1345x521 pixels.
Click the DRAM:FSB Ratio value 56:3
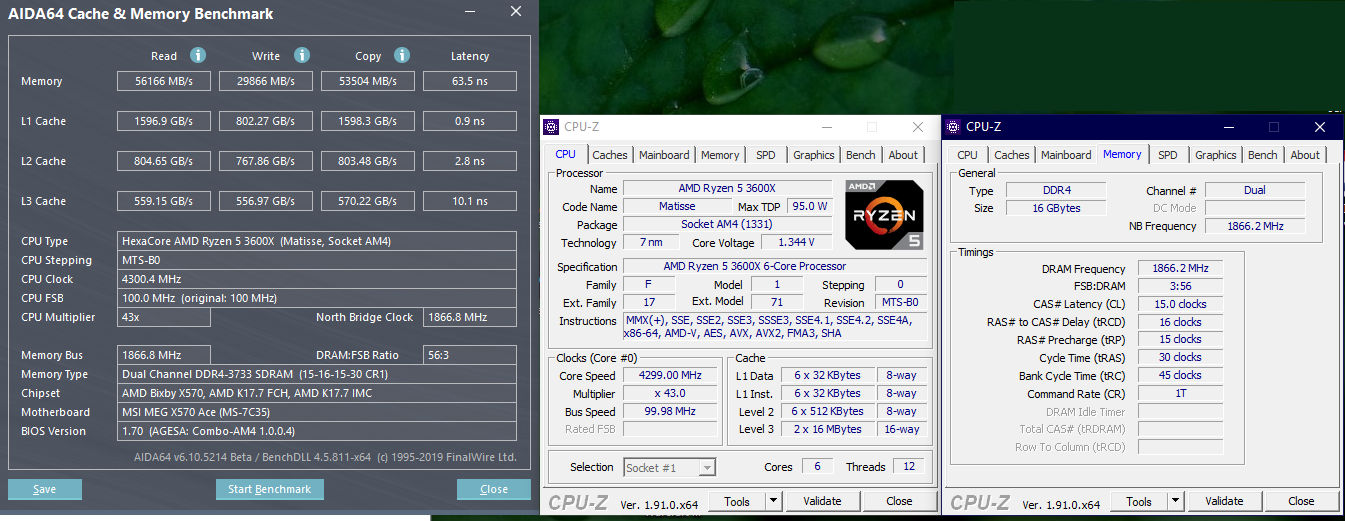point(469,355)
